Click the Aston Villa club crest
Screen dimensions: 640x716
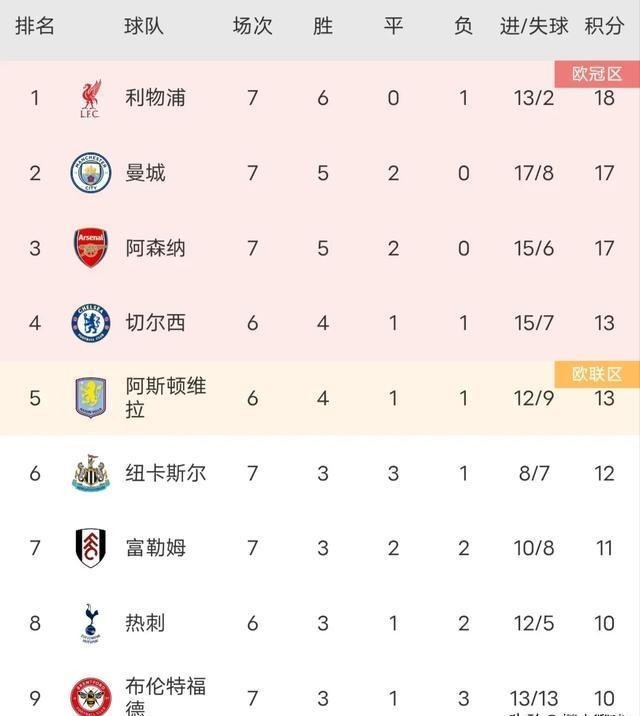(91, 398)
